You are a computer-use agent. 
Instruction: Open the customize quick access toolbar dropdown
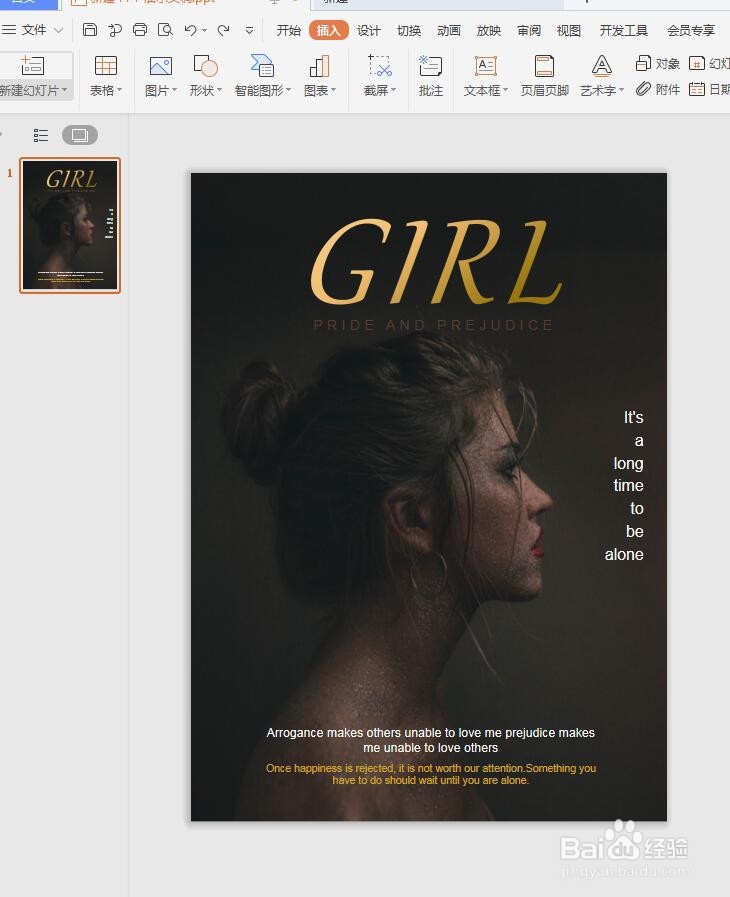[x=249, y=30]
